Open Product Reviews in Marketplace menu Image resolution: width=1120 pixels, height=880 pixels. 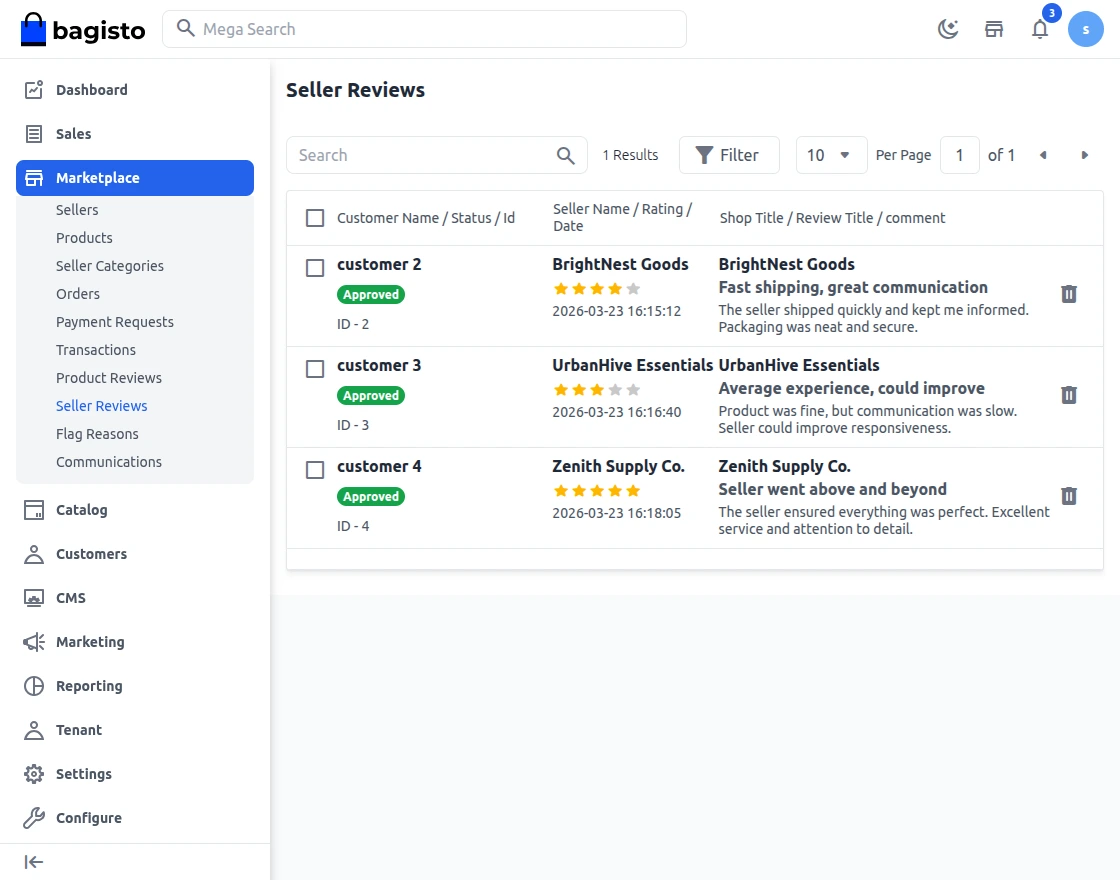[x=109, y=378]
